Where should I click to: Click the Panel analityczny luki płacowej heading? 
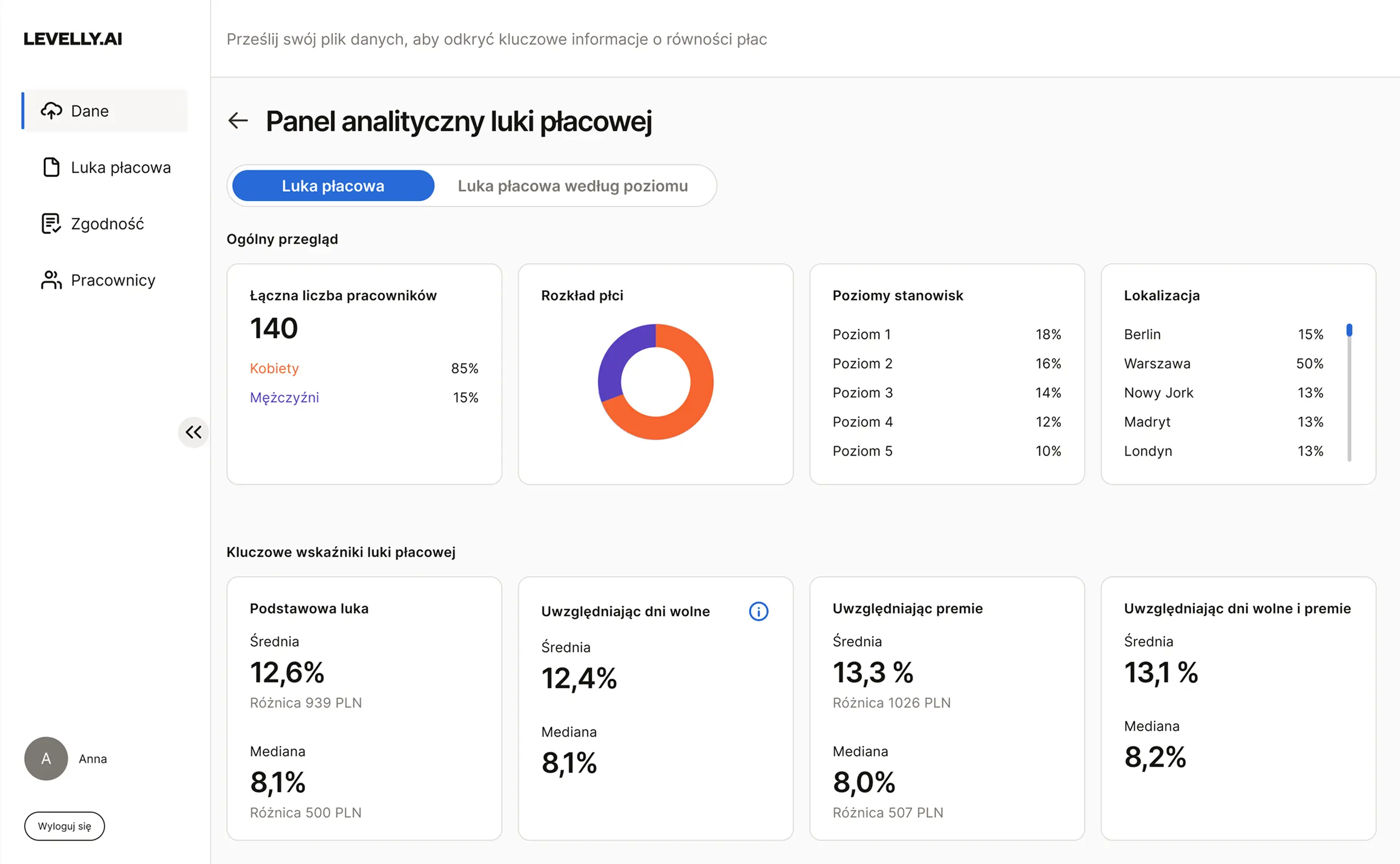pyautogui.click(x=458, y=121)
